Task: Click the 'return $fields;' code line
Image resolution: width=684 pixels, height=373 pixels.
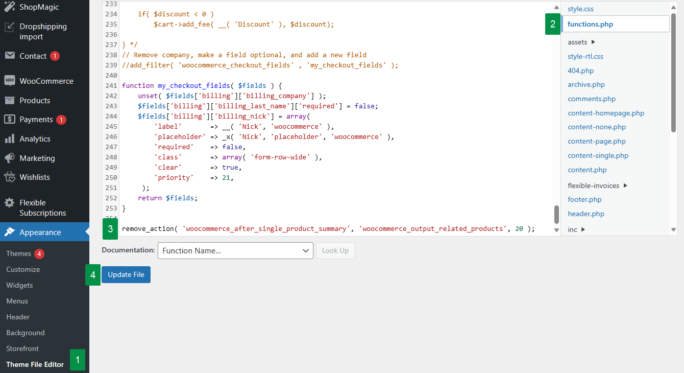Action: coord(168,198)
